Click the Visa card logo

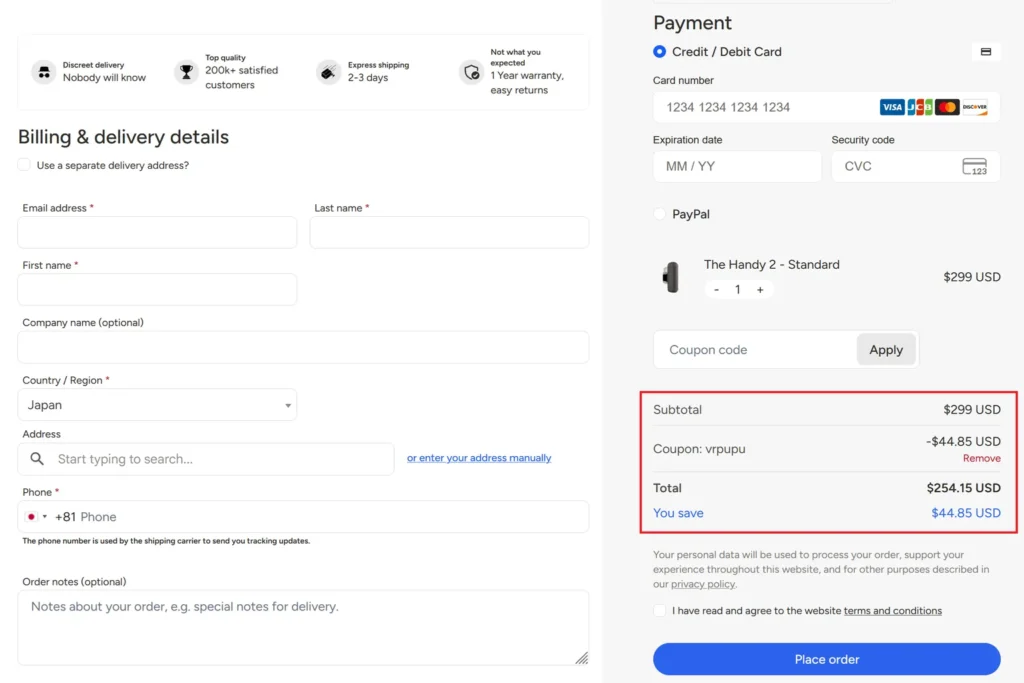point(891,107)
